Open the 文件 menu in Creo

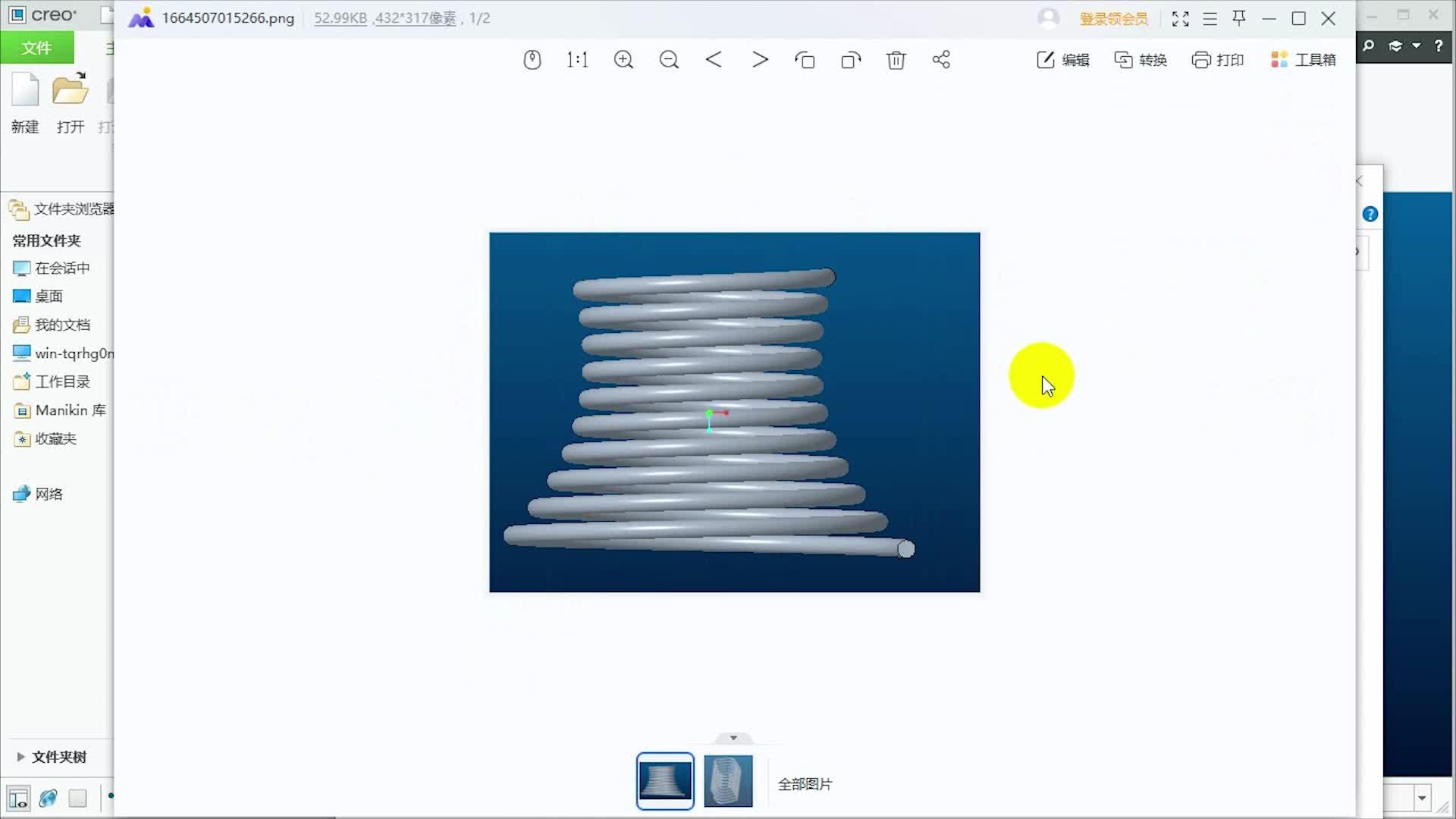pos(36,48)
